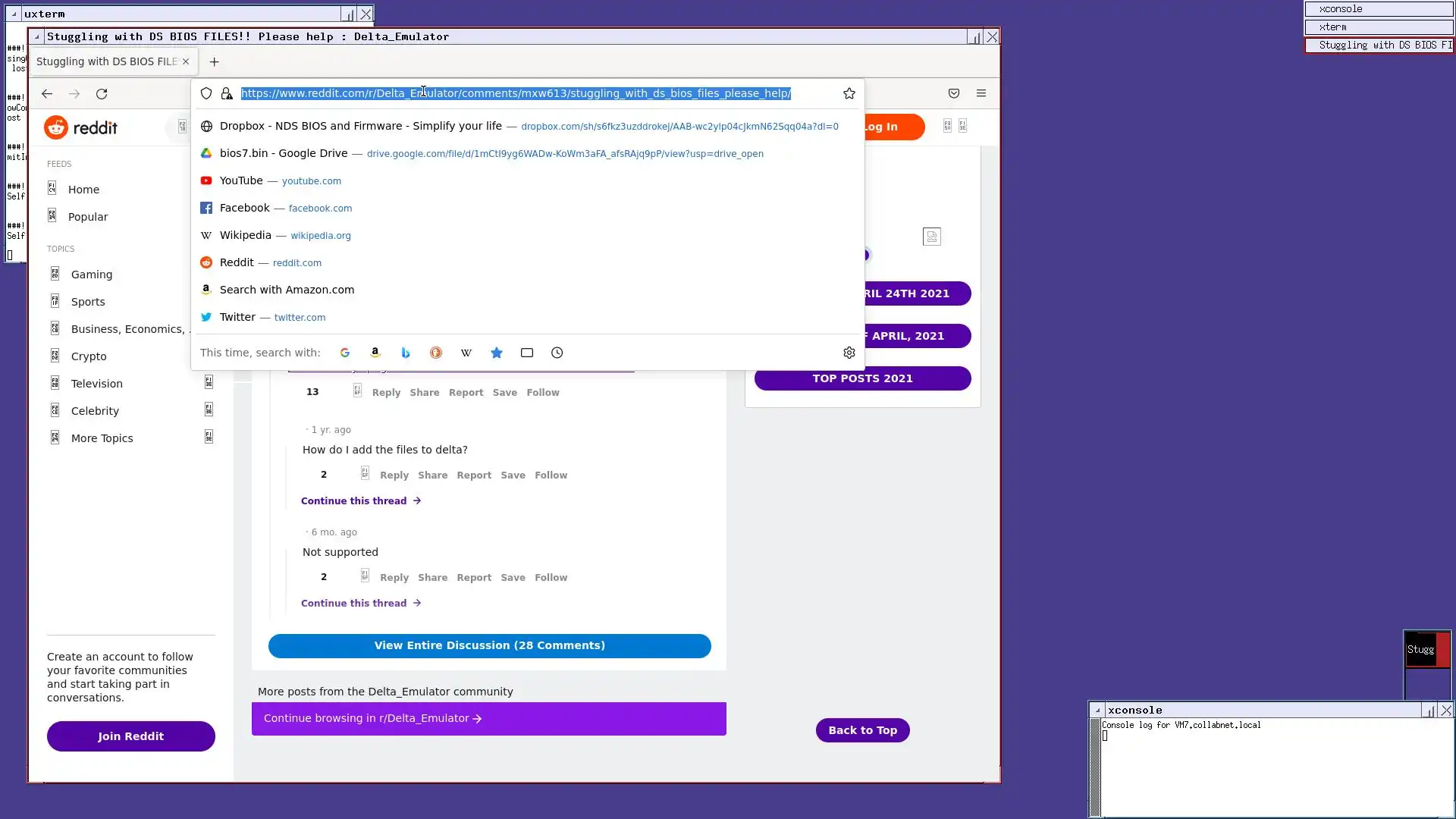Open search settings gear in dropdown
This screenshot has width=1456, height=819.
[x=849, y=353]
